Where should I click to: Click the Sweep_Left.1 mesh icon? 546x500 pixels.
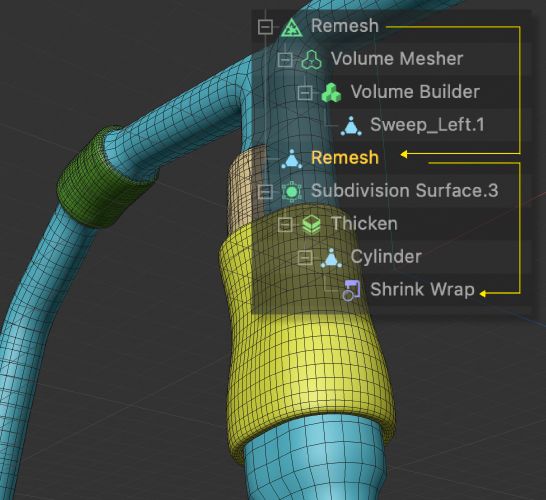[351, 126]
